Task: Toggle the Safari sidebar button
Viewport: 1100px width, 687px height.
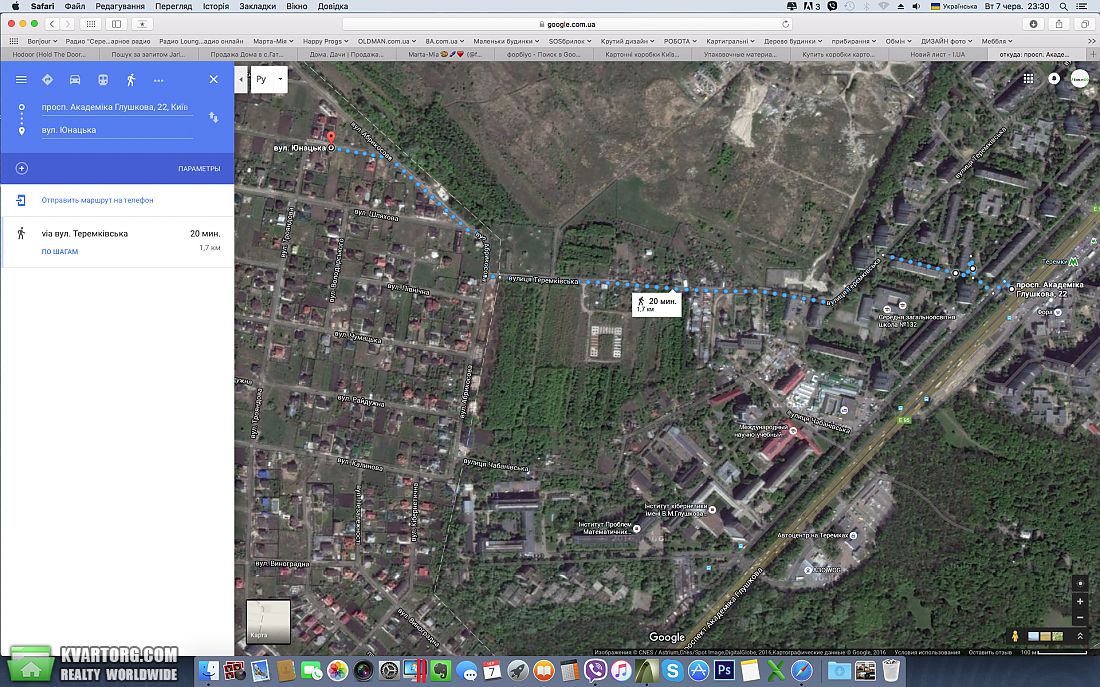Action: (116, 24)
